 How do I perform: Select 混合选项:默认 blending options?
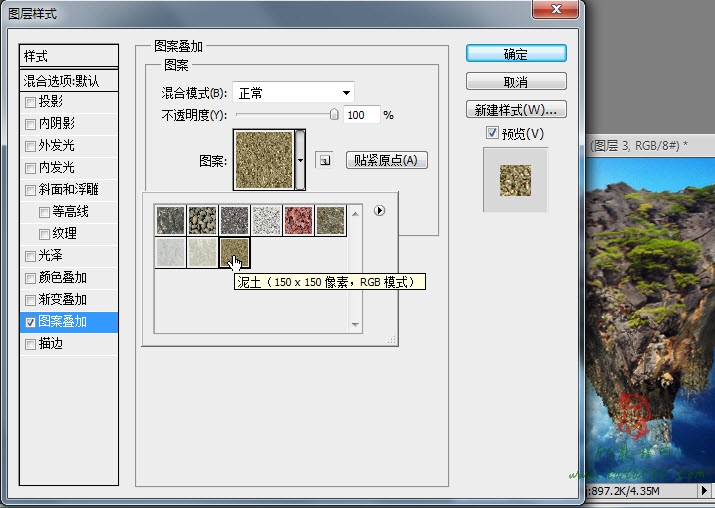click(x=69, y=81)
